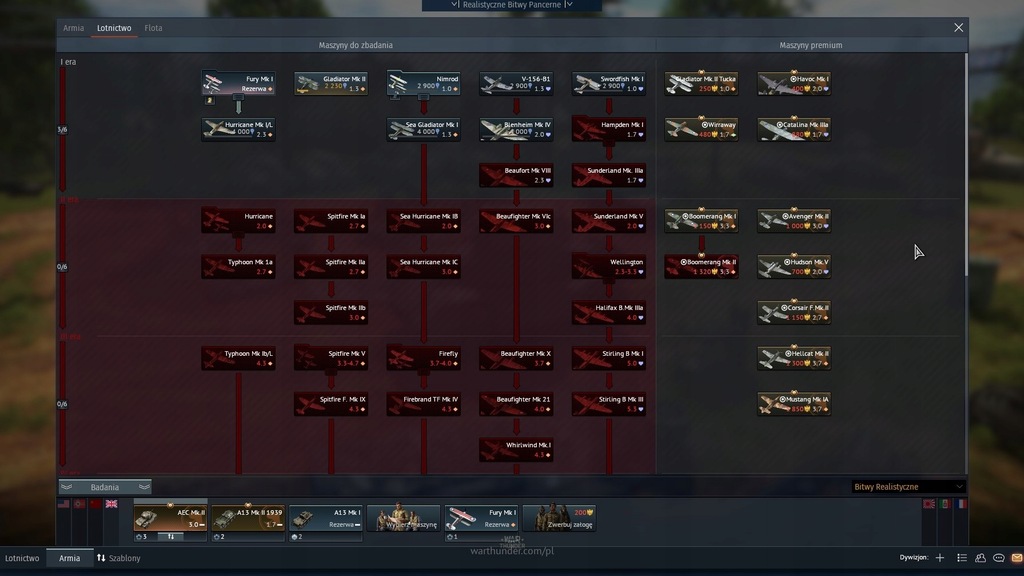
Task: Close the research tree window
Action: pos(958,27)
